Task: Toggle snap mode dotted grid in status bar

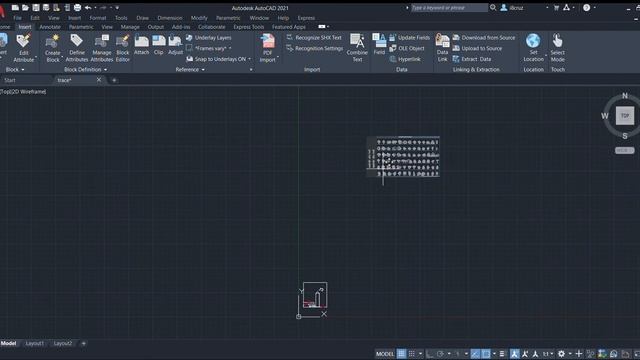Action: (412, 353)
